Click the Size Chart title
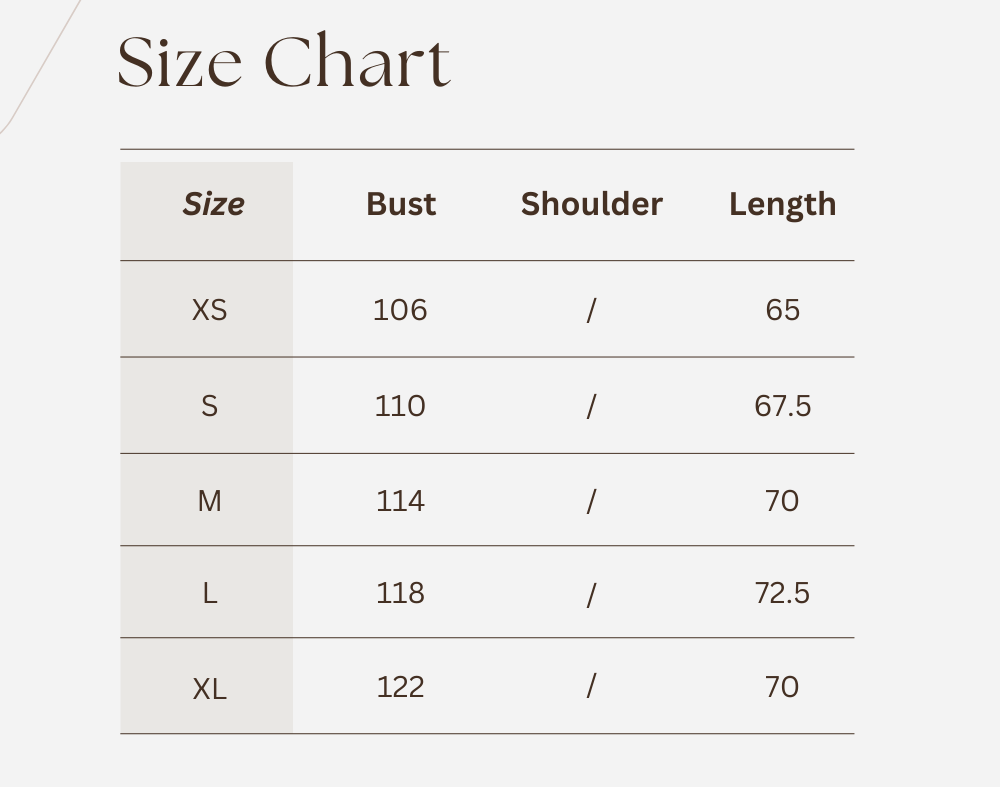 tap(284, 63)
